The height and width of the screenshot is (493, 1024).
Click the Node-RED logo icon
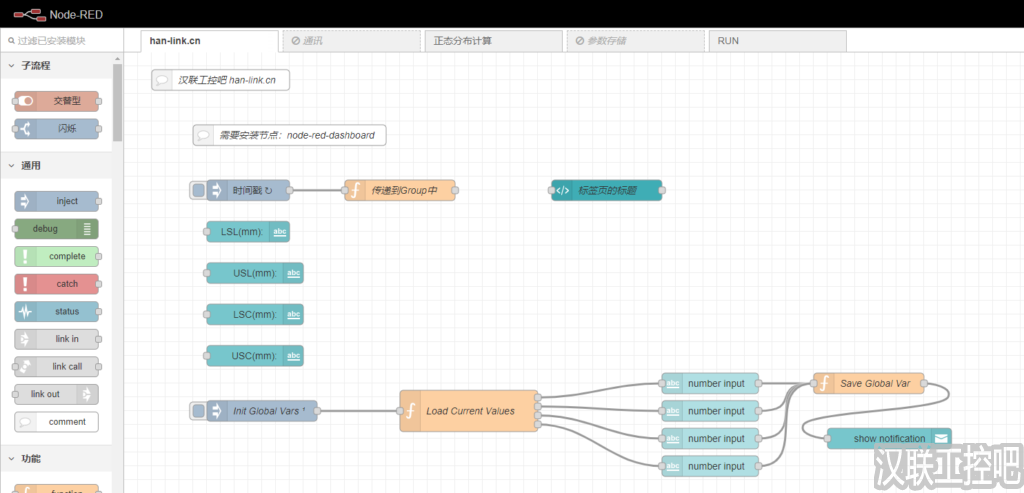click(28, 14)
